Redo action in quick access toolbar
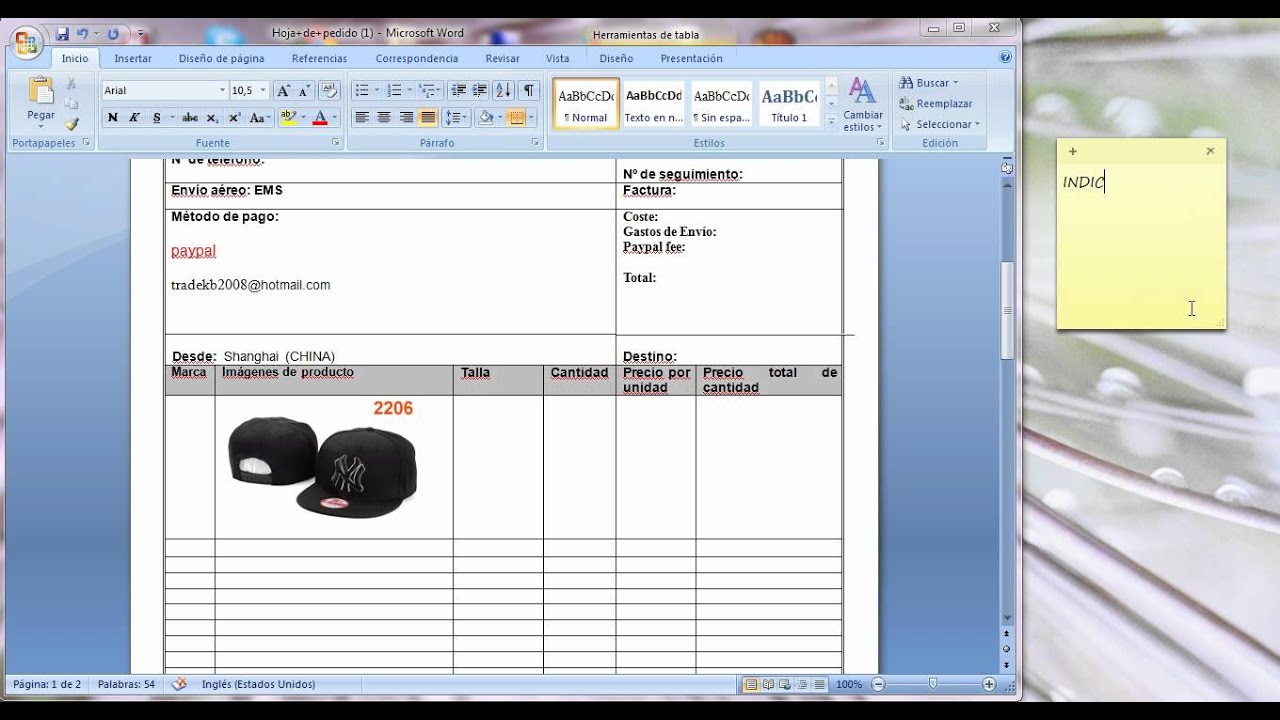The height and width of the screenshot is (720, 1280). [x=112, y=33]
